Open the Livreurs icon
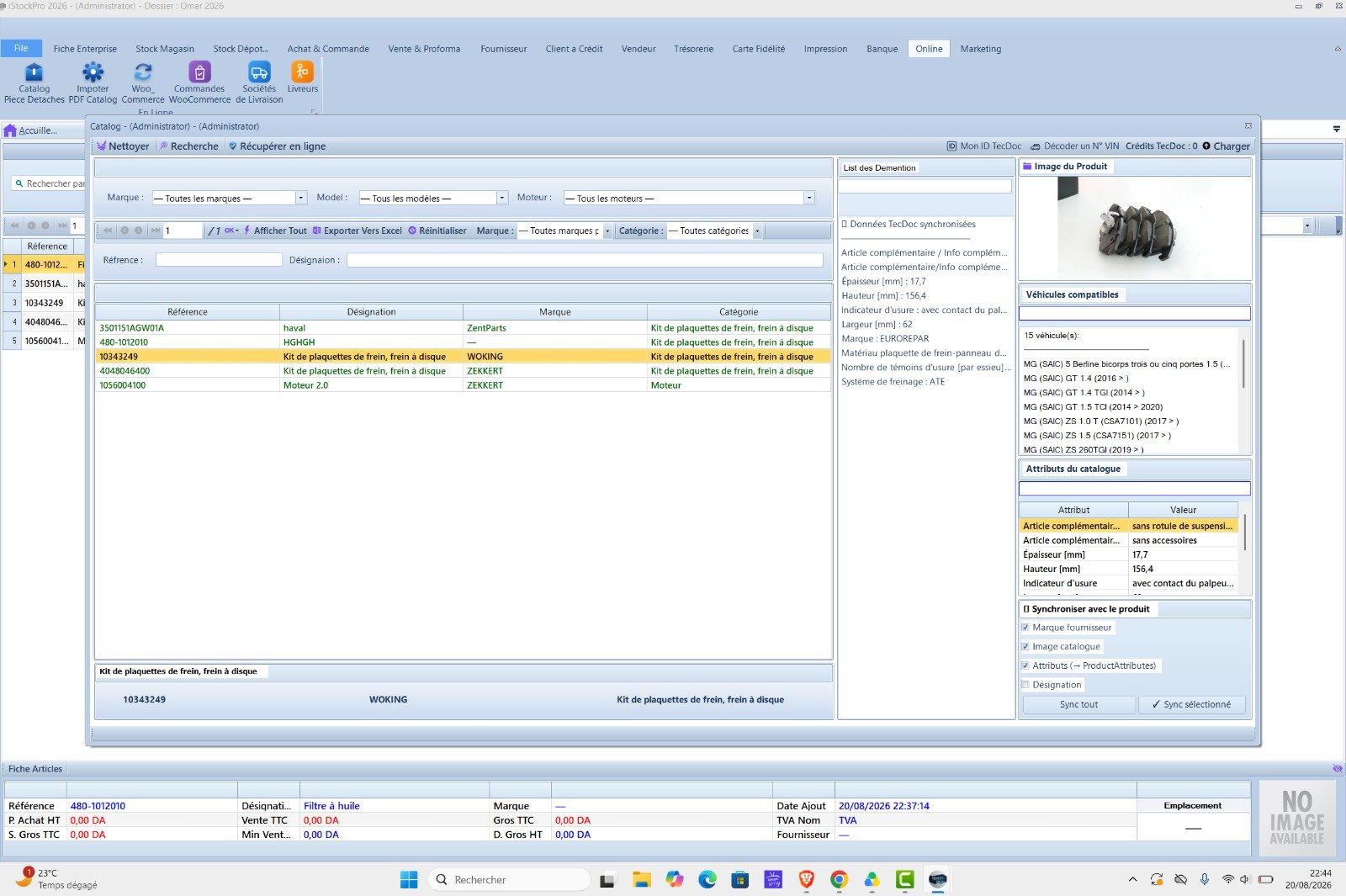The image size is (1346, 896). 302,77
